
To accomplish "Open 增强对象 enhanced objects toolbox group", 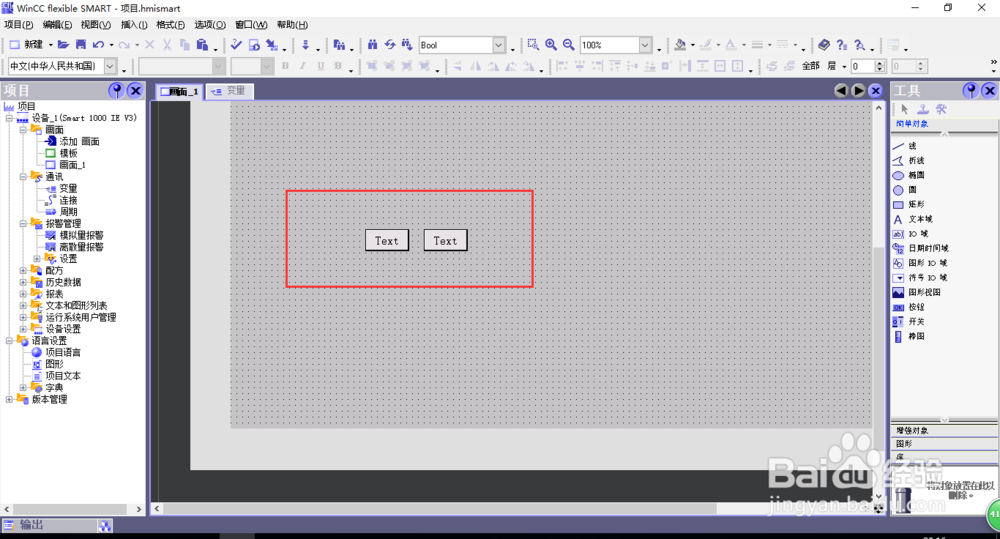I will 944,431.
